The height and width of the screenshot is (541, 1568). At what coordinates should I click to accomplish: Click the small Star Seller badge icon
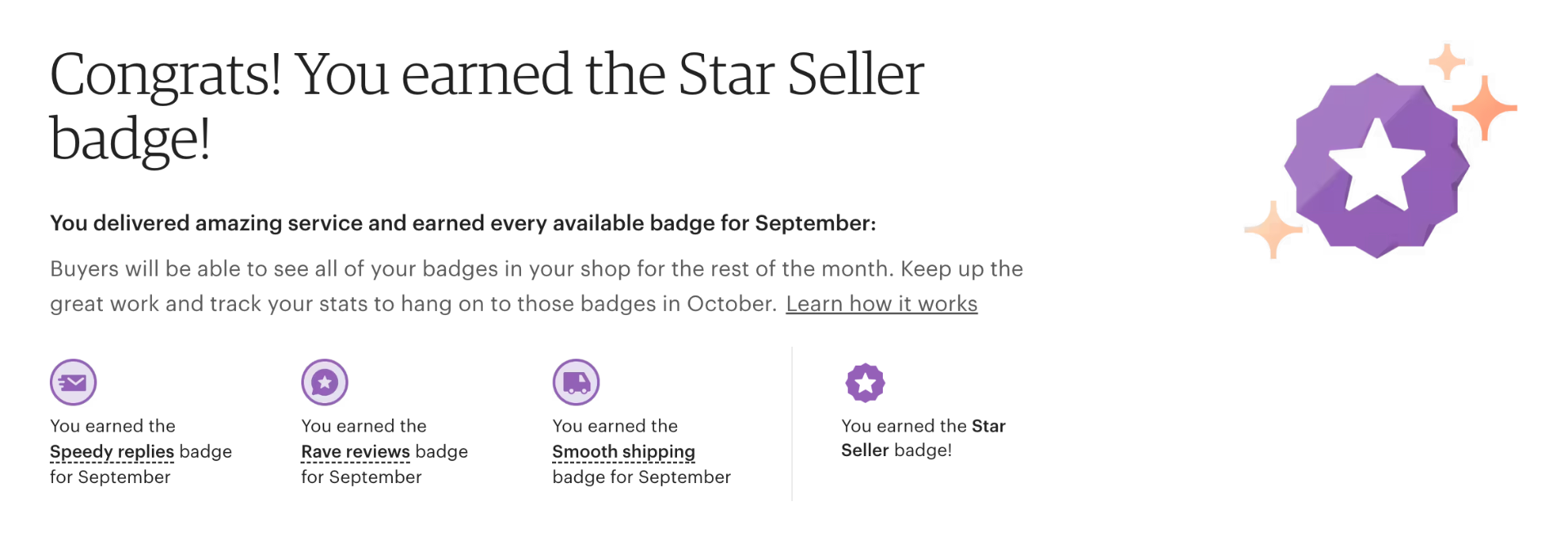[x=866, y=383]
